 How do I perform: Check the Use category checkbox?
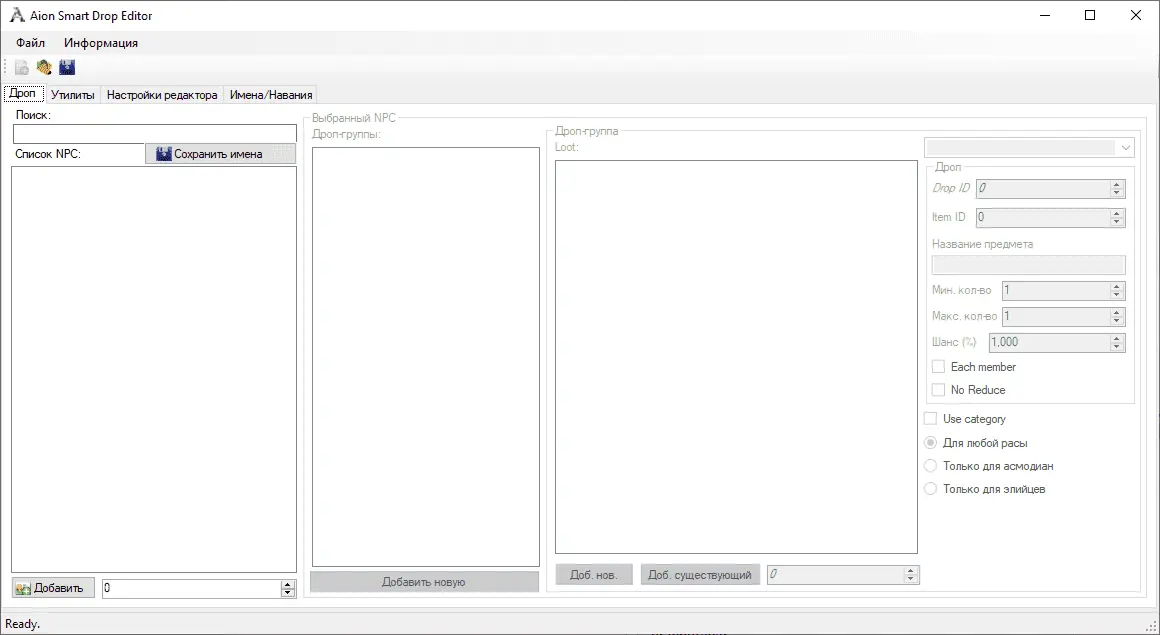pos(931,419)
